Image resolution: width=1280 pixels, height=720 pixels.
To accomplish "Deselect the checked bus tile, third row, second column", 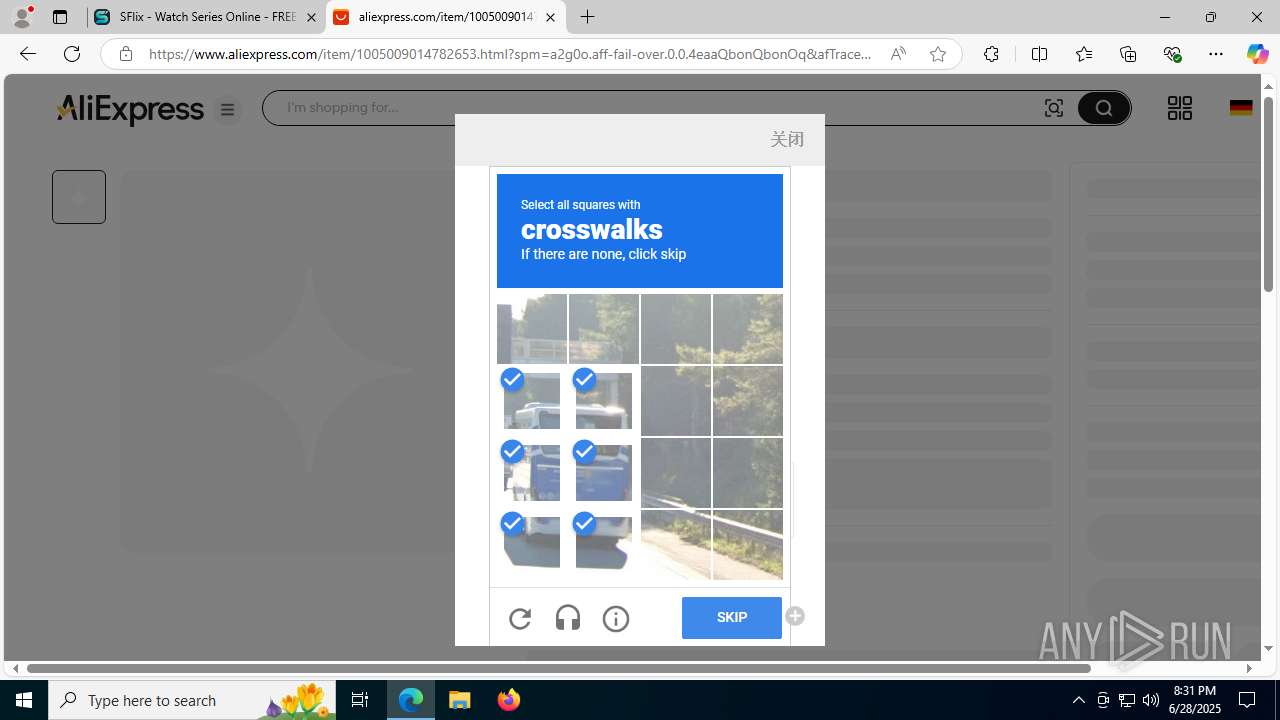I will [x=604, y=473].
